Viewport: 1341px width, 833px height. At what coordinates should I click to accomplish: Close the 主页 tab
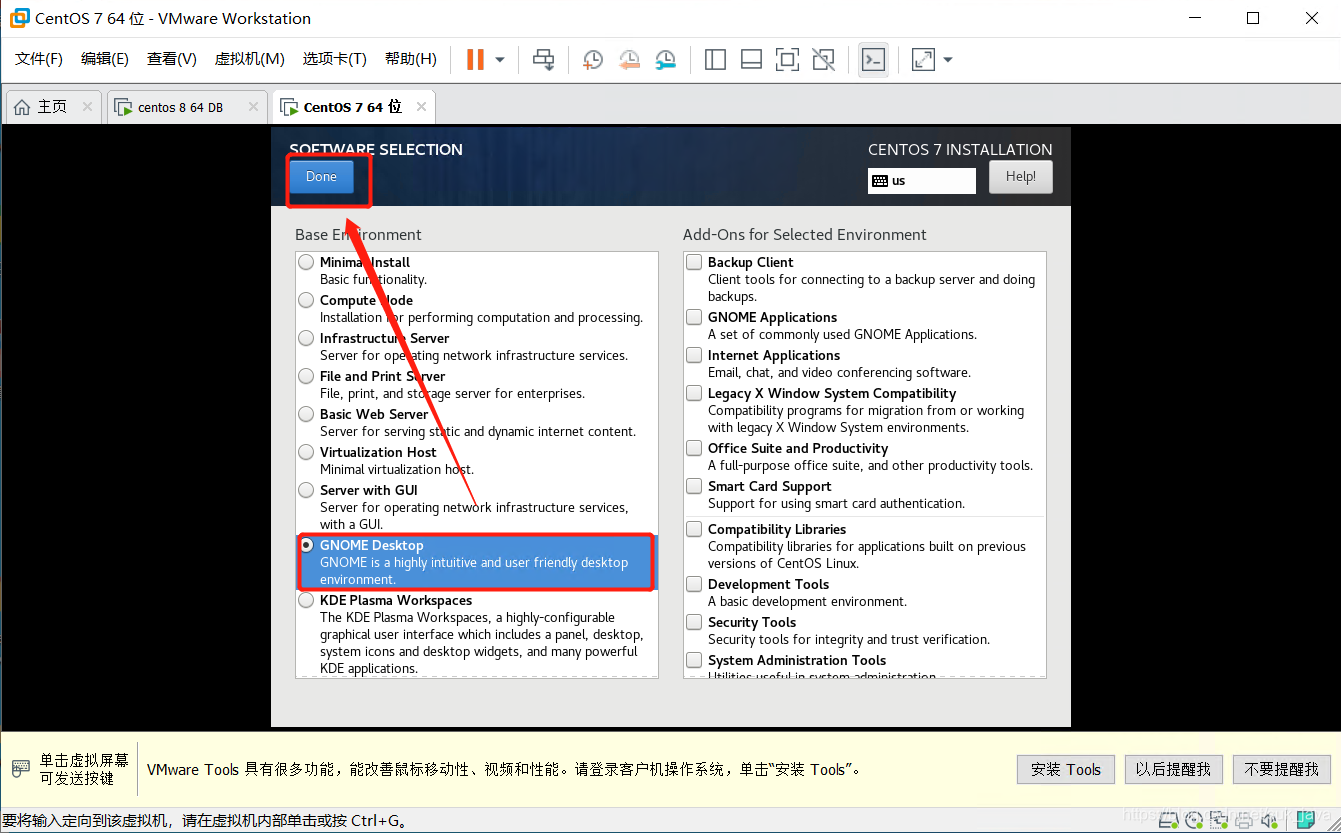click(87, 107)
